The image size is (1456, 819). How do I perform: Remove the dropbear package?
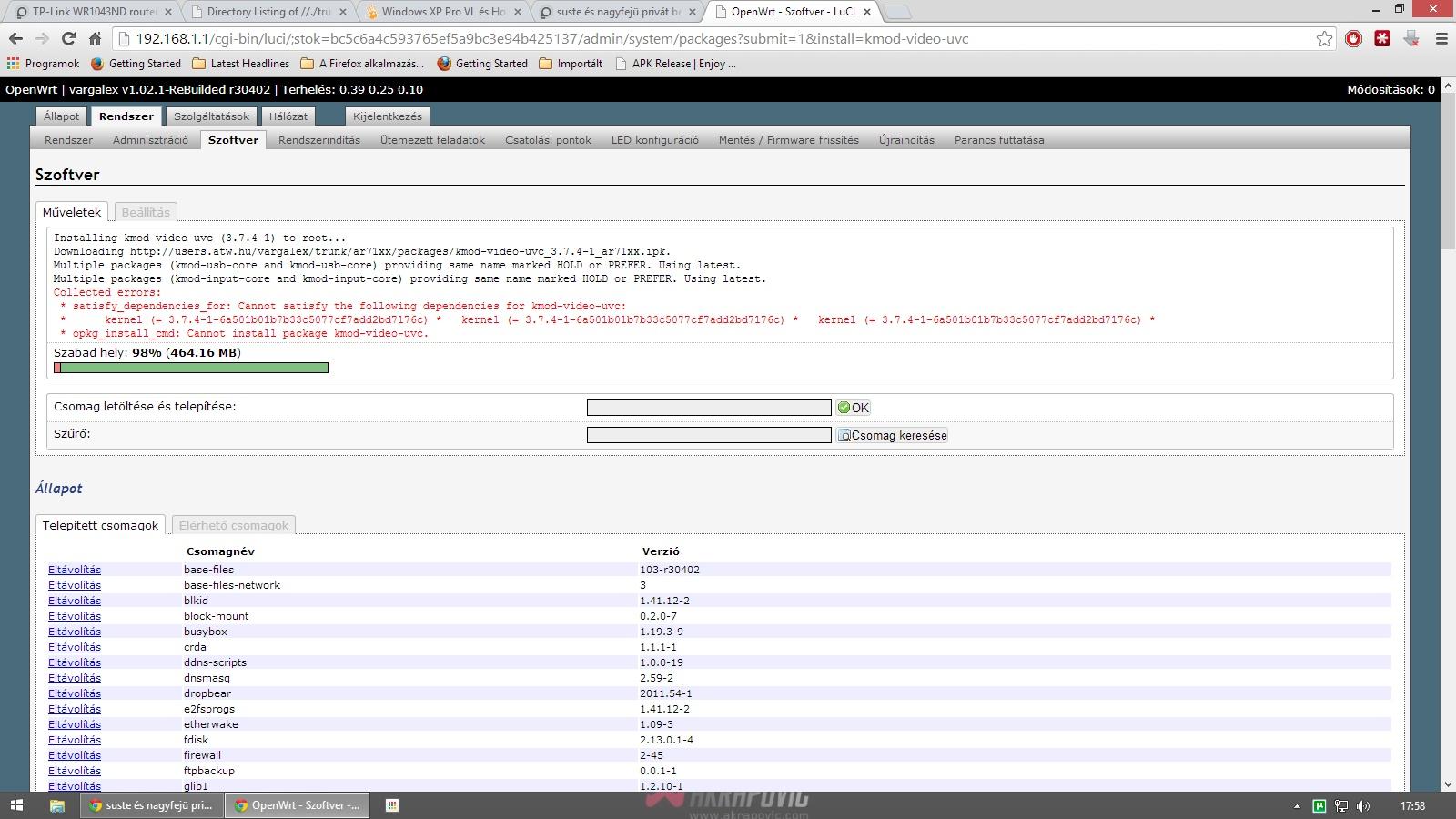click(x=75, y=693)
